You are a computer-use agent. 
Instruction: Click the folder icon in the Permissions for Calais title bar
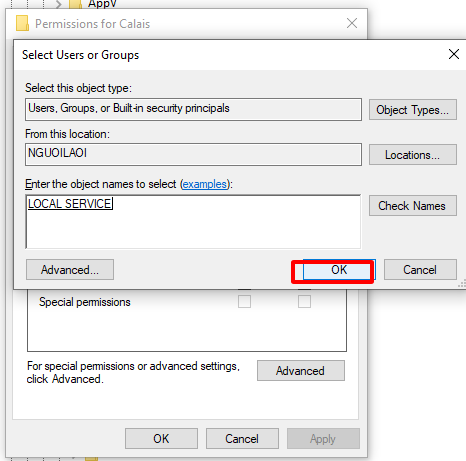pyautogui.click(x=22, y=23)
